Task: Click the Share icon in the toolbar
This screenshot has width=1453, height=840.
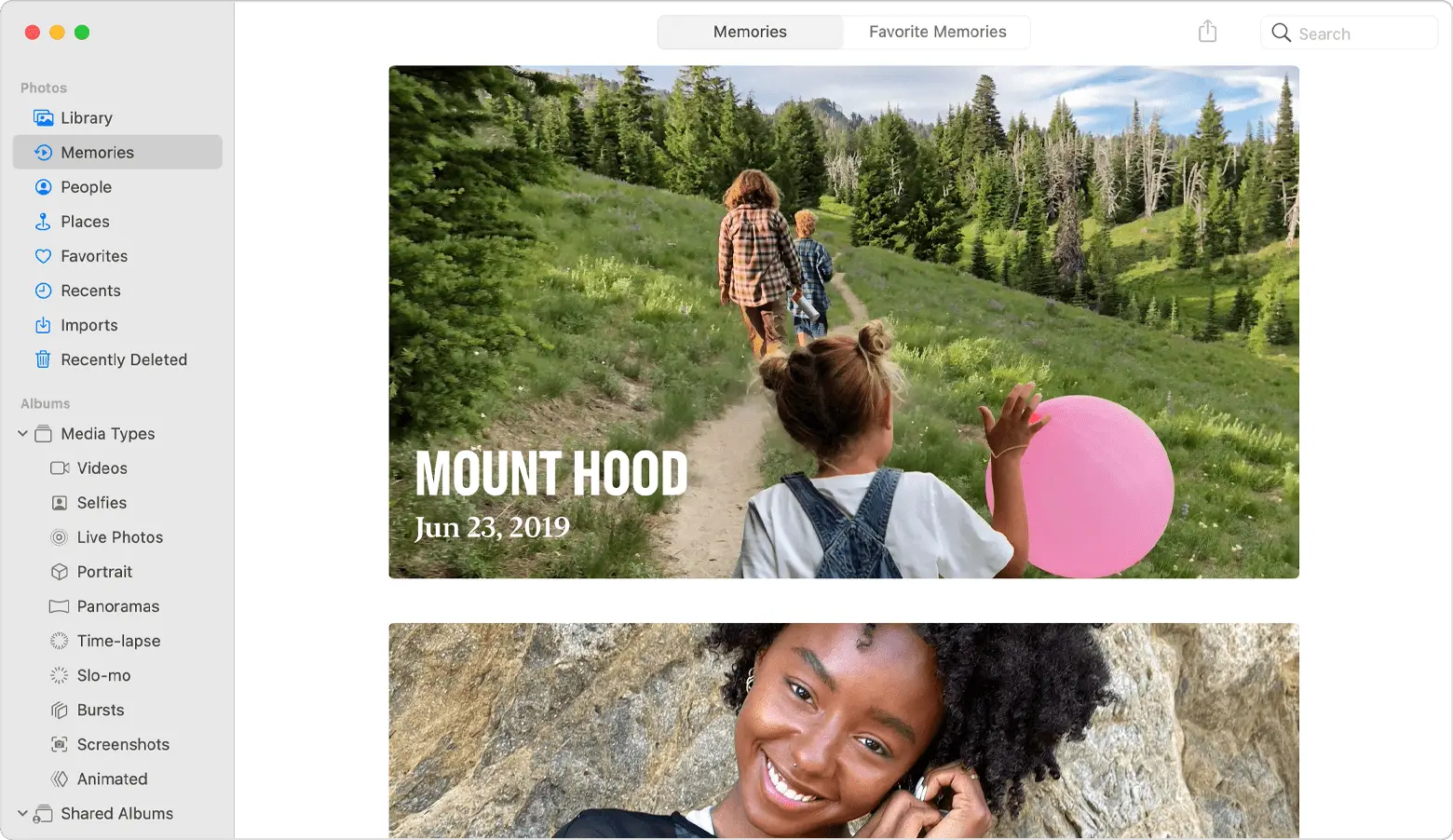Action: [x=1207, y=32]
